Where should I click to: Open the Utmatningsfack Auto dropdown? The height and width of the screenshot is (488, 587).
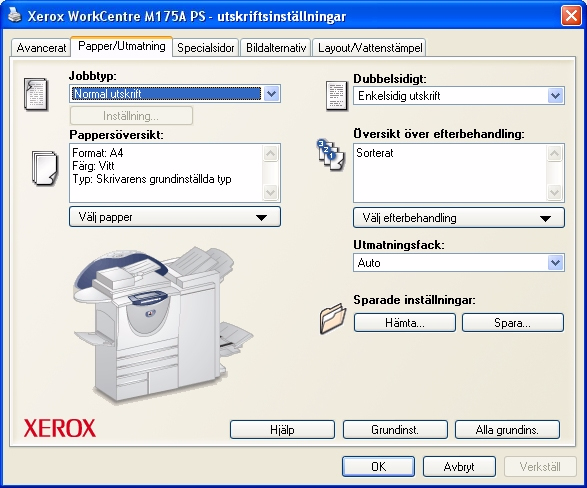(x=459, y=263)
